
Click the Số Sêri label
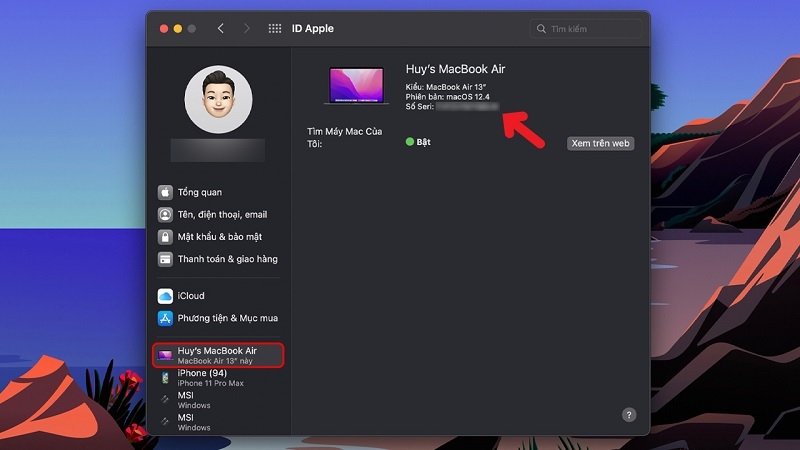(419, 106)
